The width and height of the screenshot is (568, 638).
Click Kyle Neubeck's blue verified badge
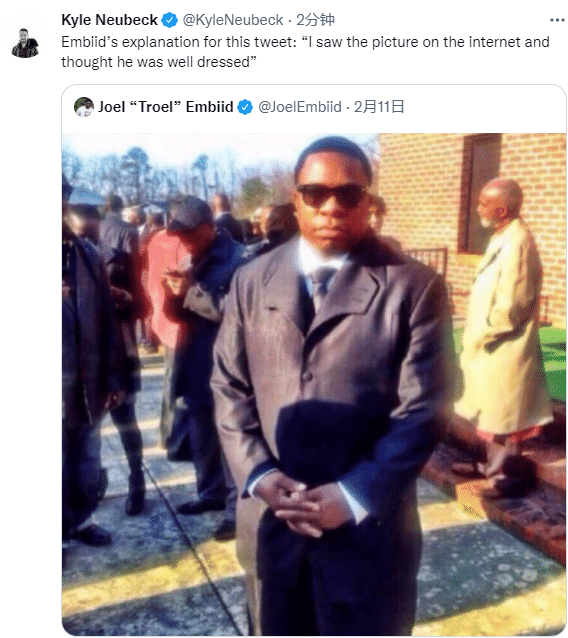click(170, 20)
